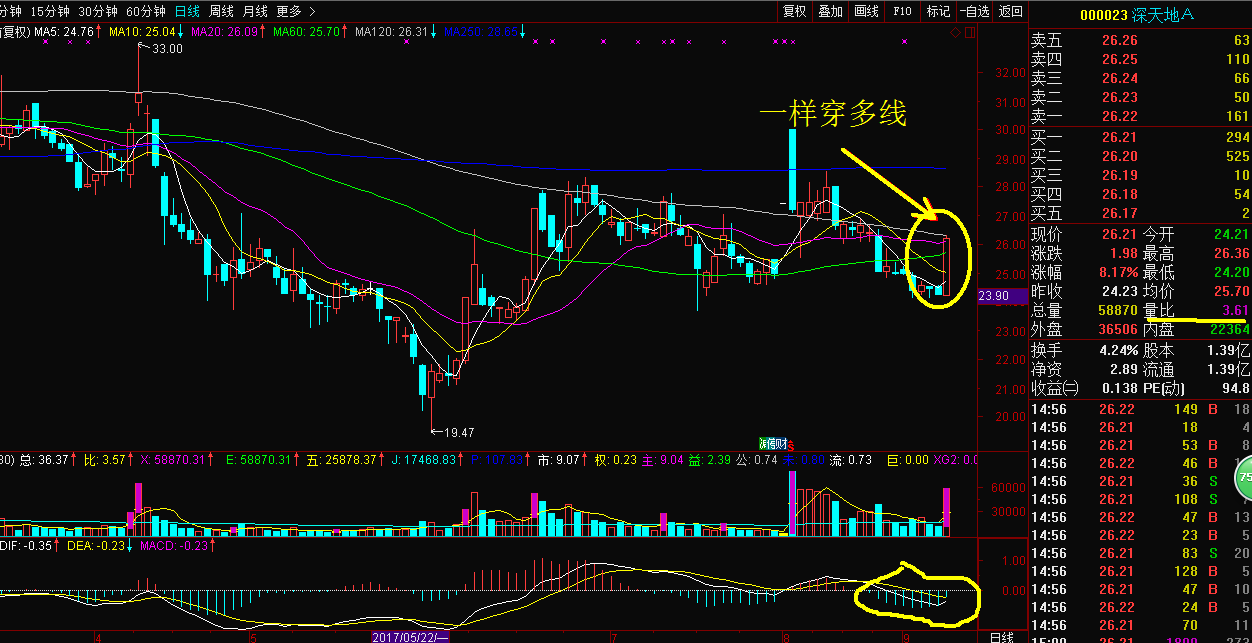Open F10 company information
Viewport: 1252px width, 643px height.
coord(902,11)
